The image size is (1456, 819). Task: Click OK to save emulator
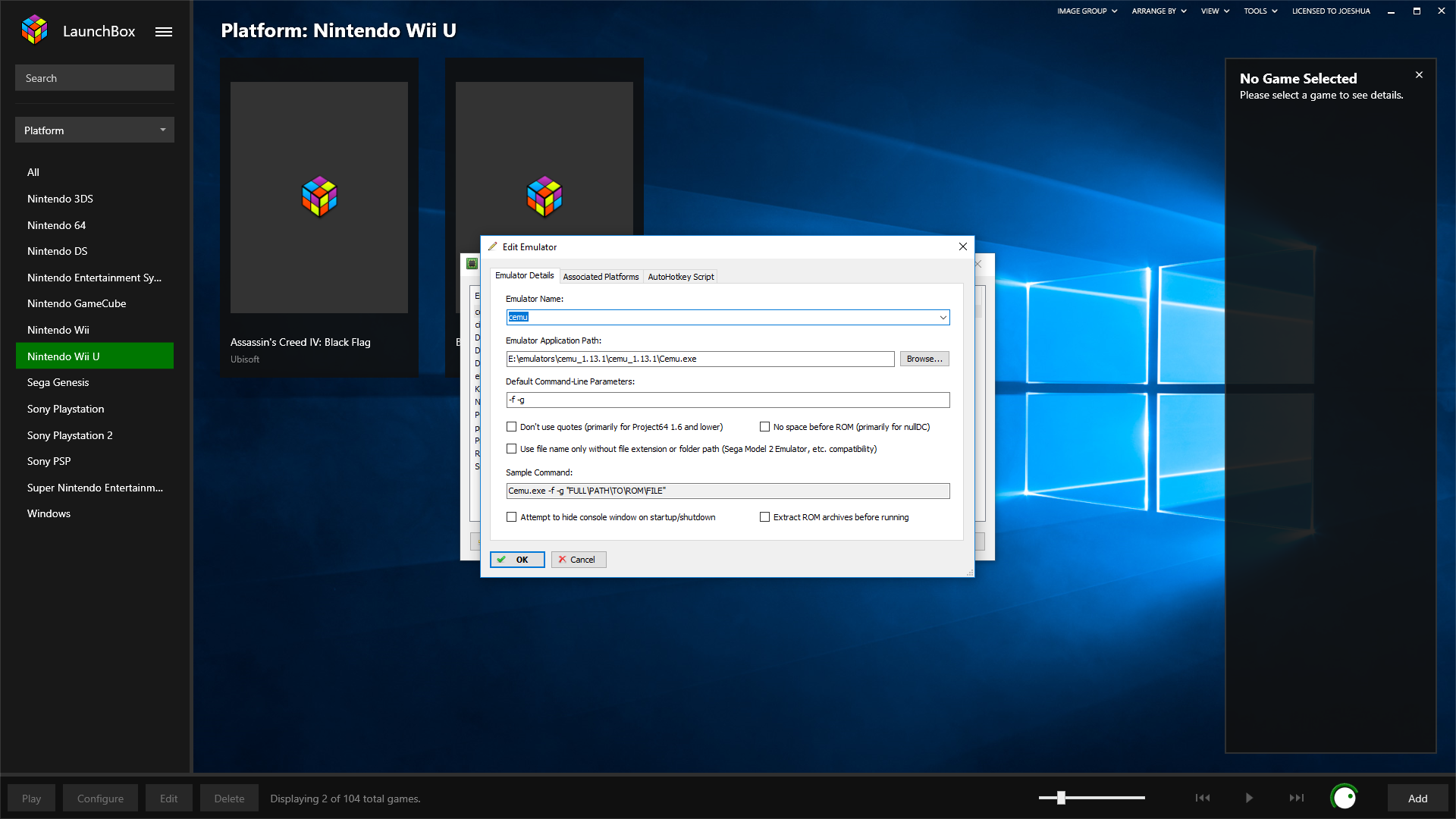pos(517,560)
